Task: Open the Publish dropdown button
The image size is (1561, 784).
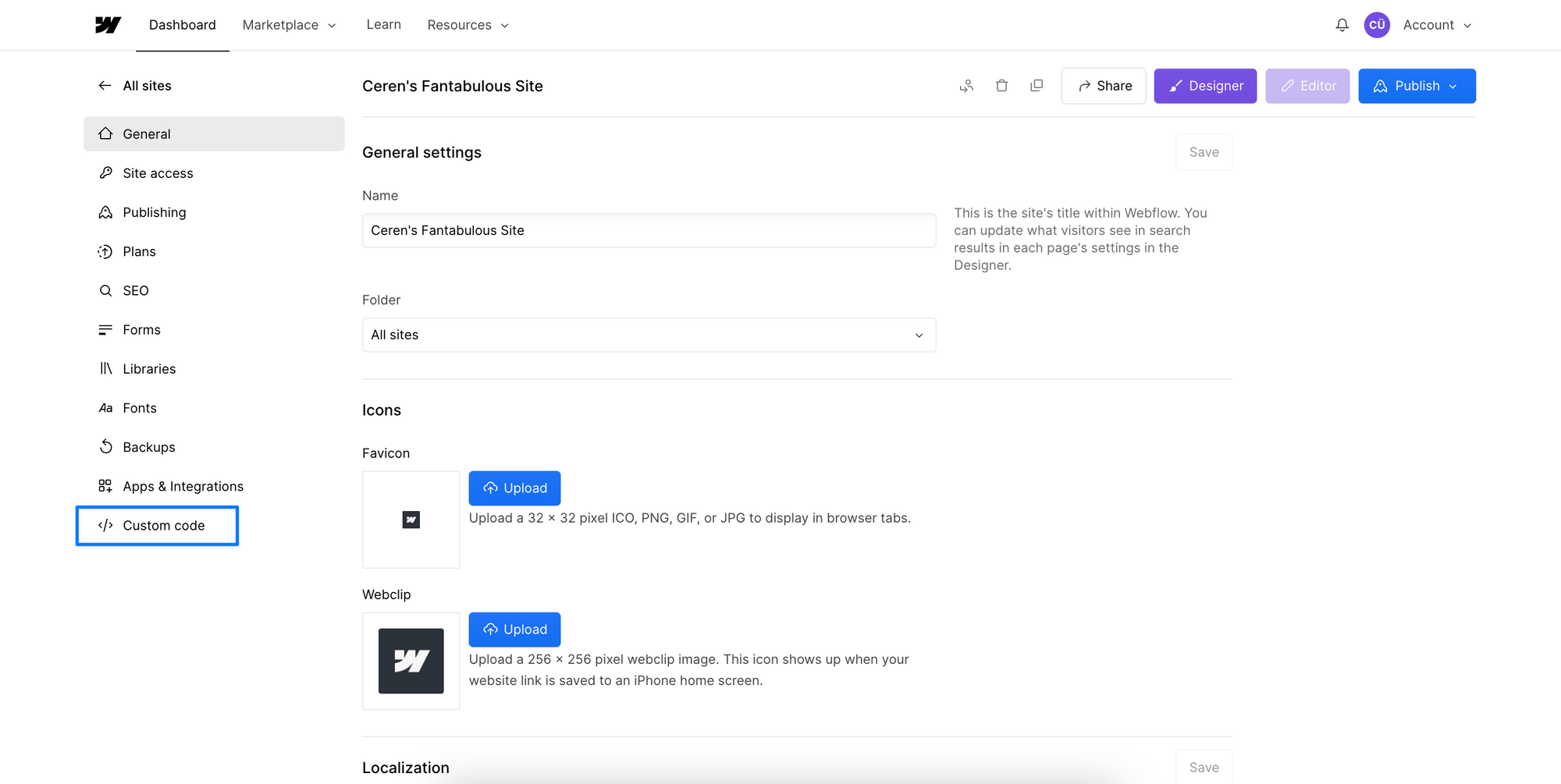Action: pyautogui.click(x=1417, y=86)
